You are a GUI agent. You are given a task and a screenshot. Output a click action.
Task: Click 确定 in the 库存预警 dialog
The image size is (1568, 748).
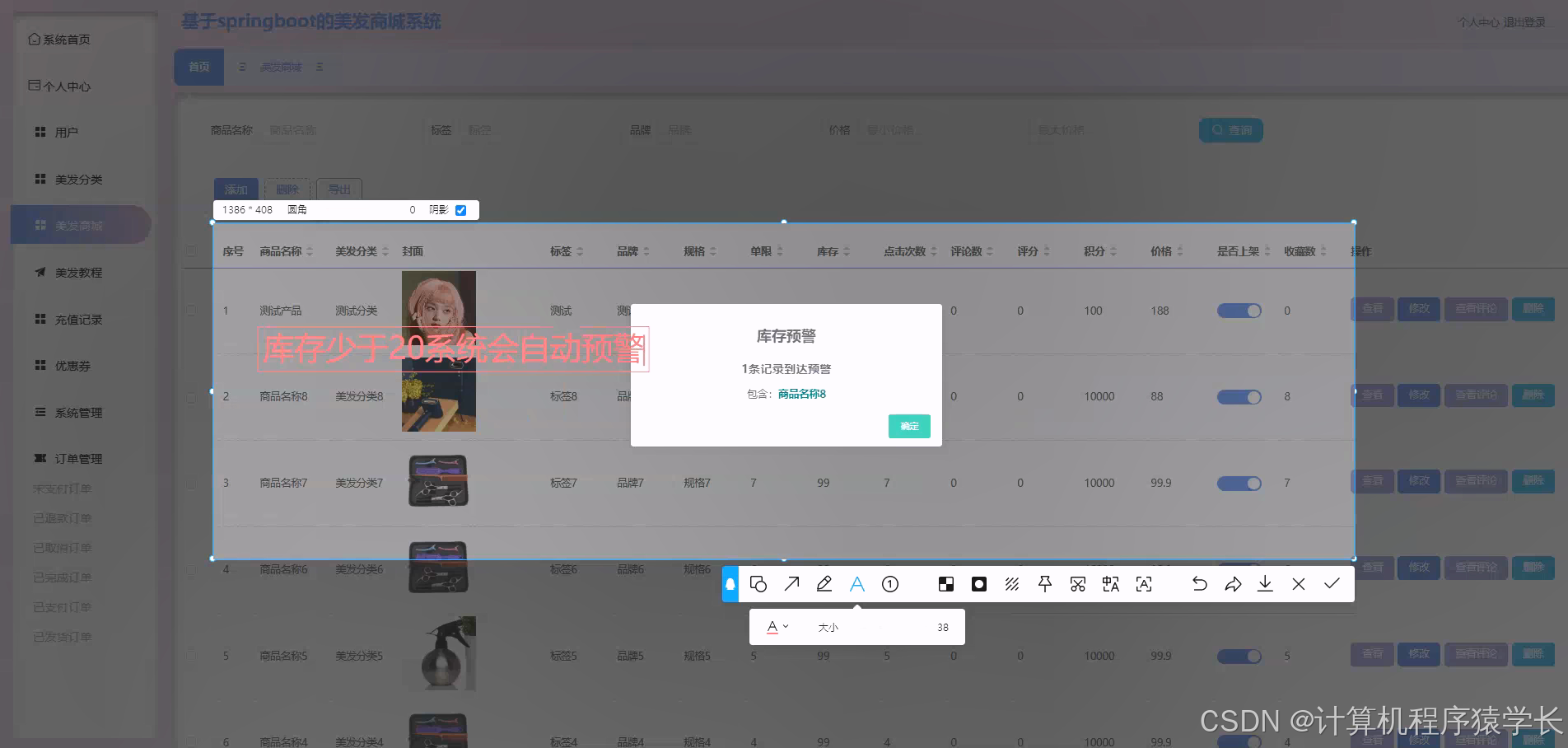pyautogui.click(x=908, y=426)
